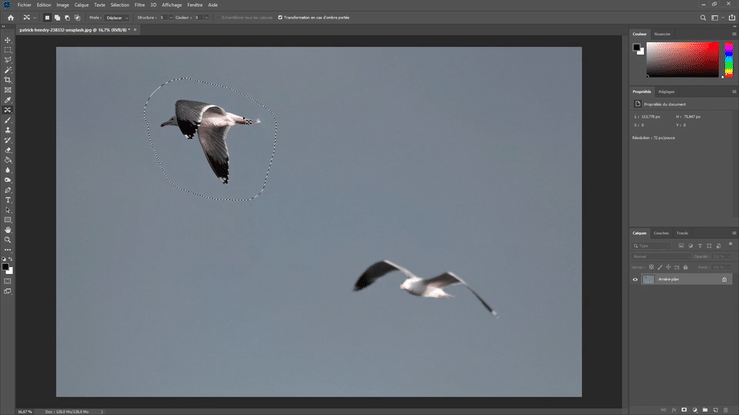Select the Magic Wand tool
The height and width of the screenshot is (415, 739).
8,70
